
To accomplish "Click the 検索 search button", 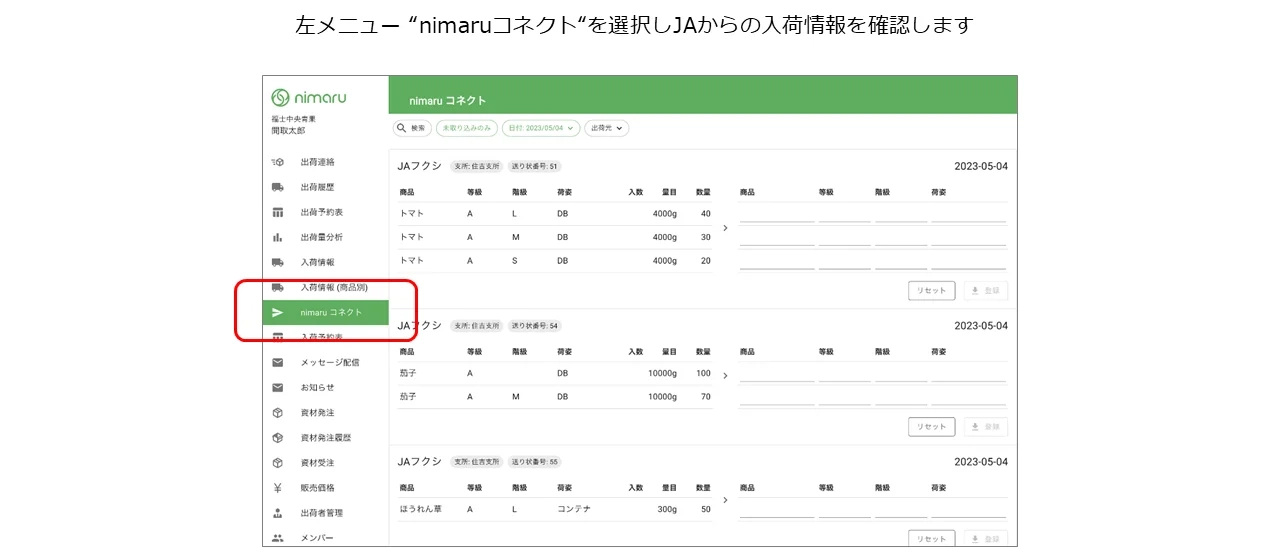I will [412, 128].
